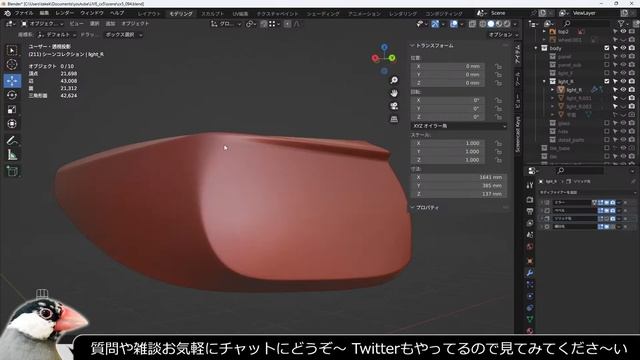Click the scale X value field
This screenshot has height=360, width=640.
(448, 144)
